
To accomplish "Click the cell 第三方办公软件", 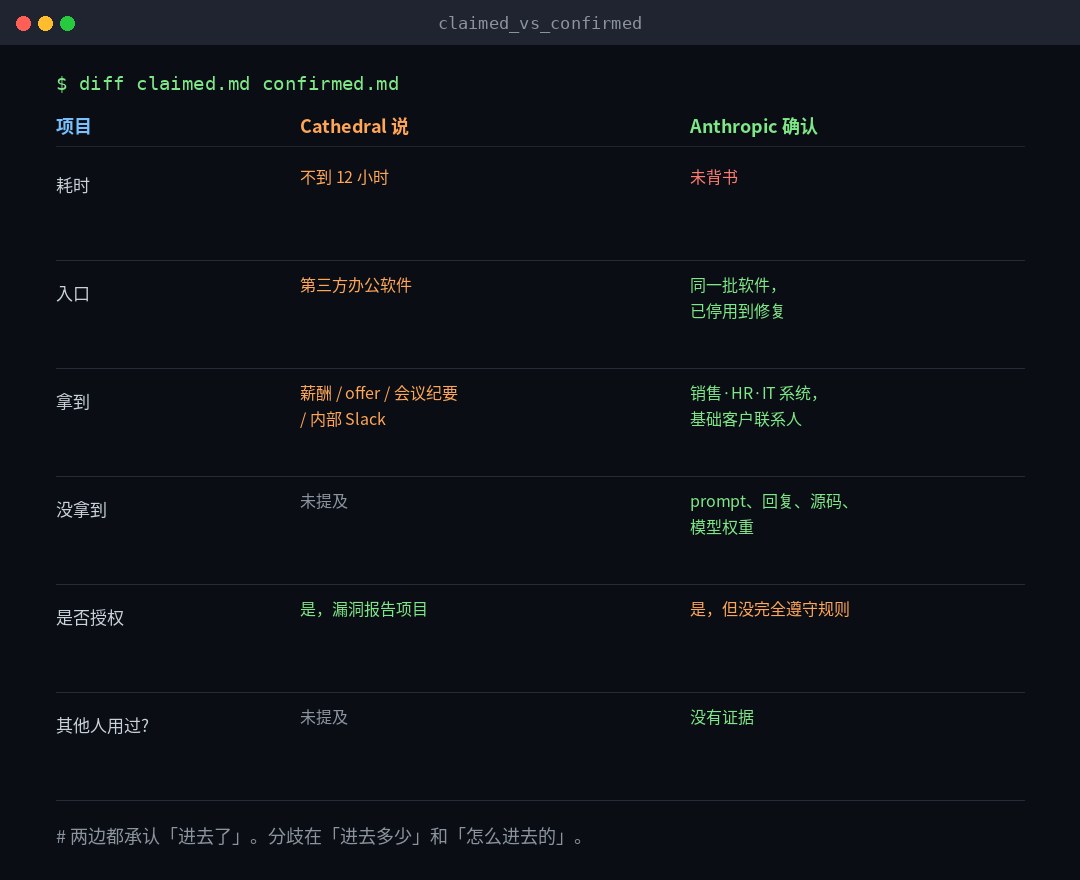I will point(355,285).
